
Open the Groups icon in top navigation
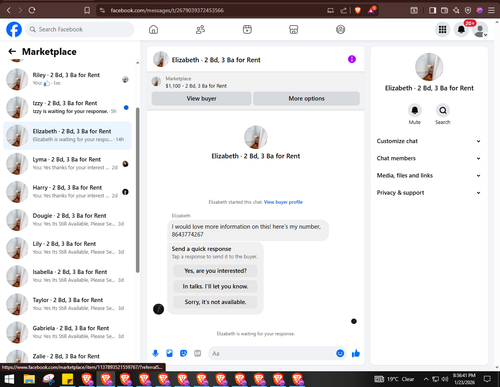click(x=340, y=29)
